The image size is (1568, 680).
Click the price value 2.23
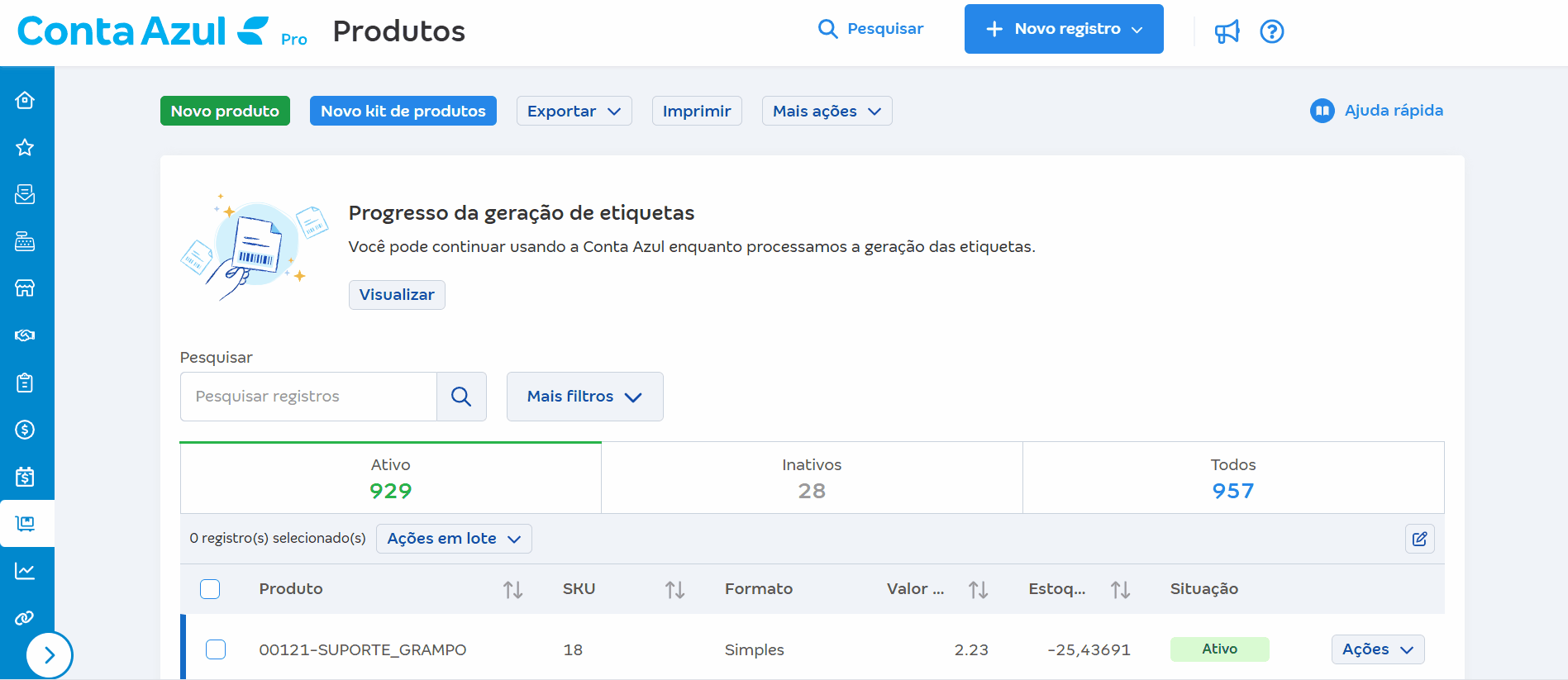click(971, 650)
